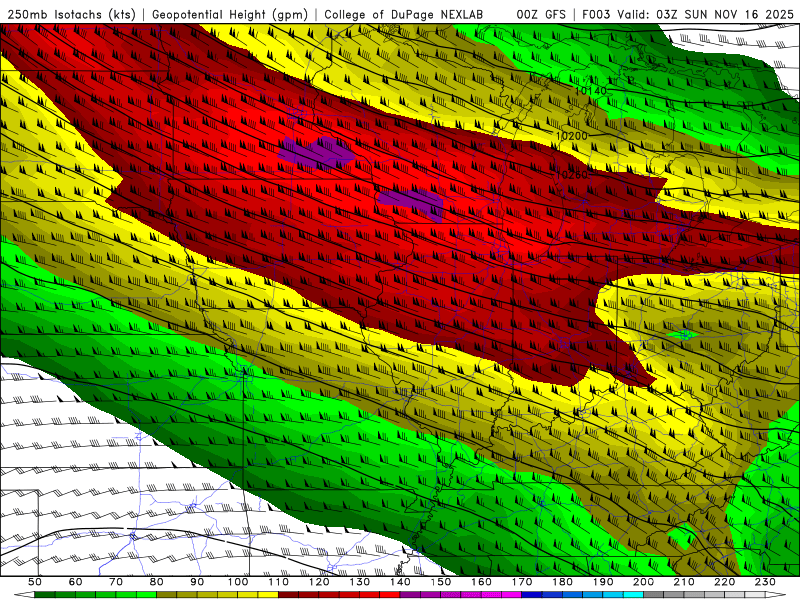Click the color bar label 230
This screenshot has width=800, height=600.
tap(766, 582)
